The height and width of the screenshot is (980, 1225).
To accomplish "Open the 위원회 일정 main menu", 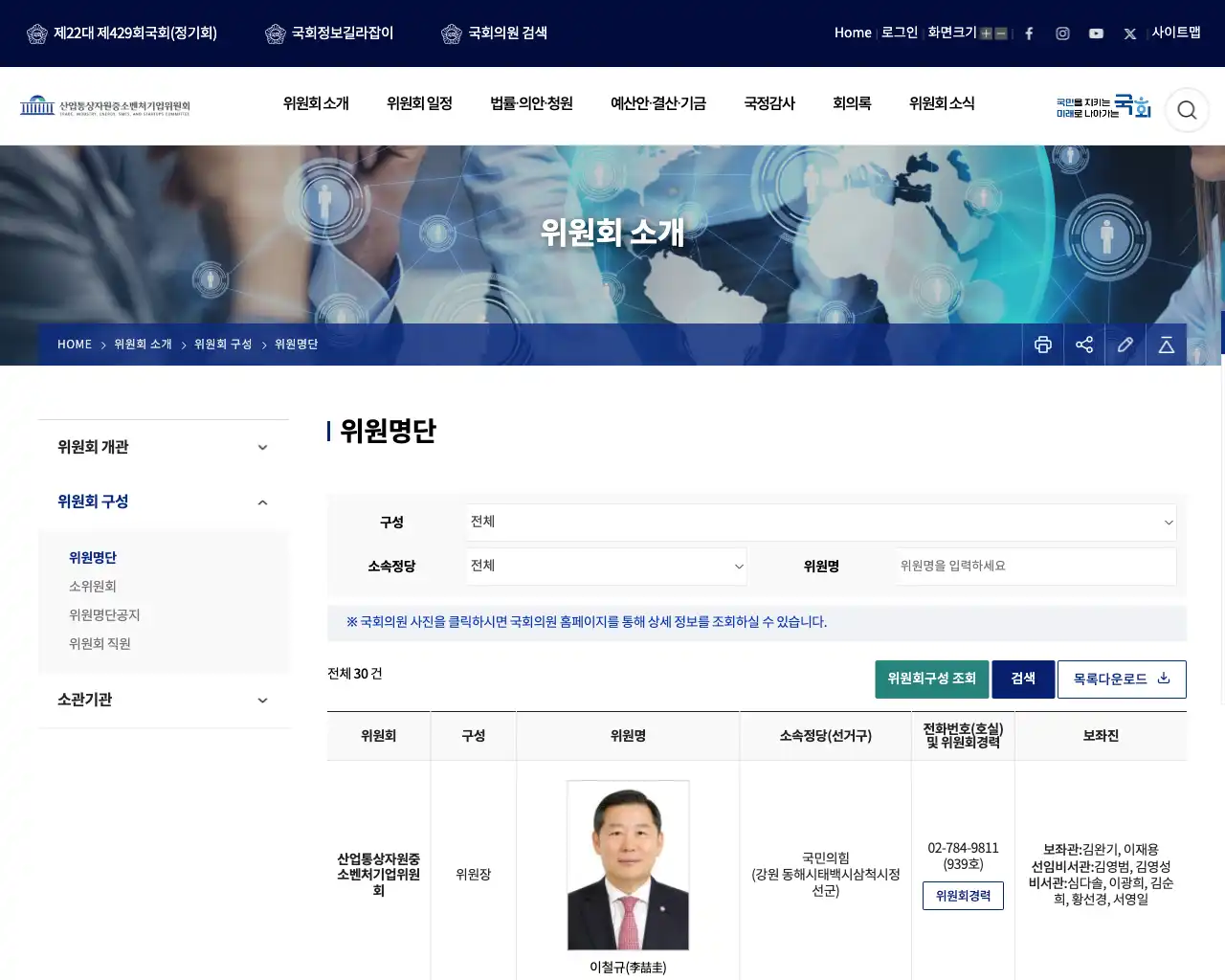I will 419,103.
